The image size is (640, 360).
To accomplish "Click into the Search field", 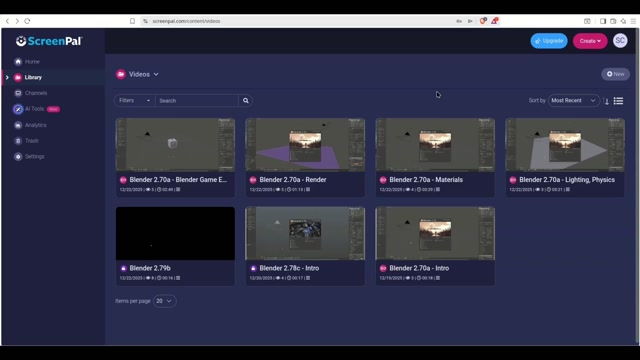I will point(197,101).
